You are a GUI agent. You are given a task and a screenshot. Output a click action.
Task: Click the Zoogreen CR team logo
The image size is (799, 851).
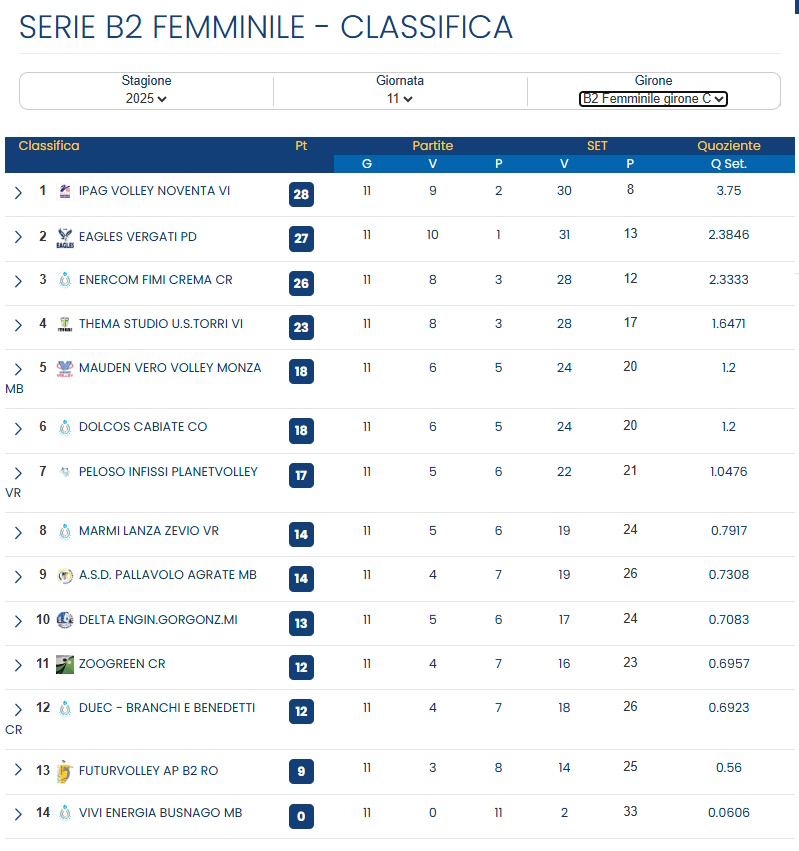coord(65,664)
